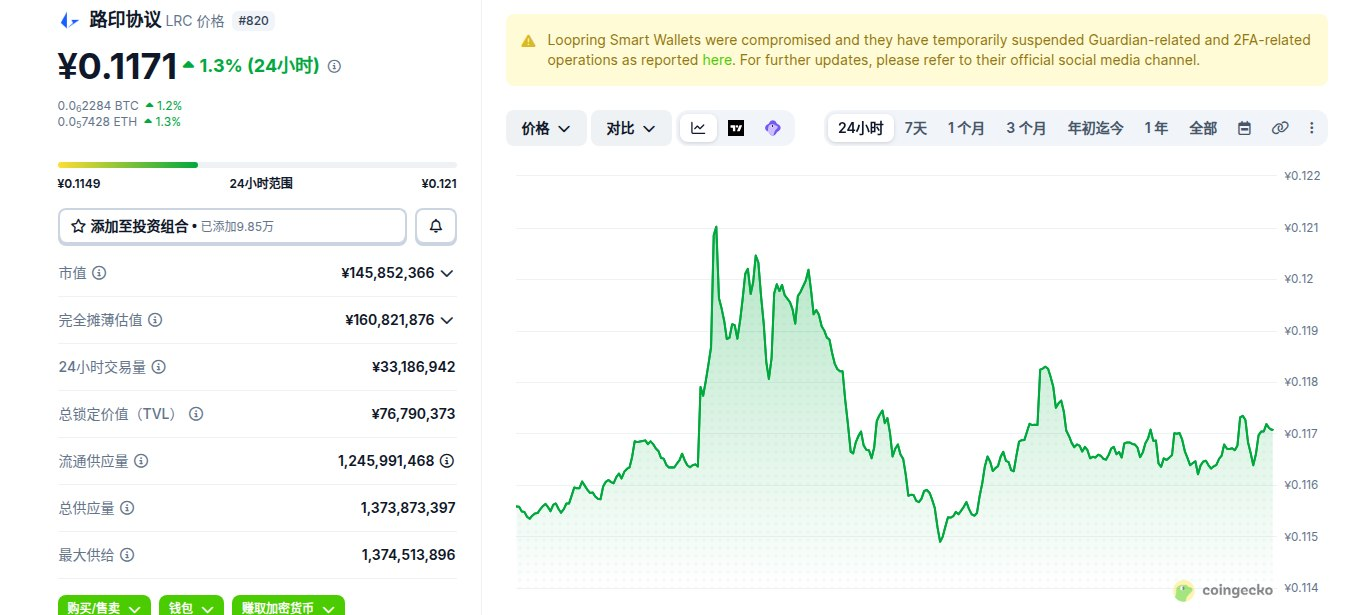Click the ¥0.1149 low range label

coord(79,184)
